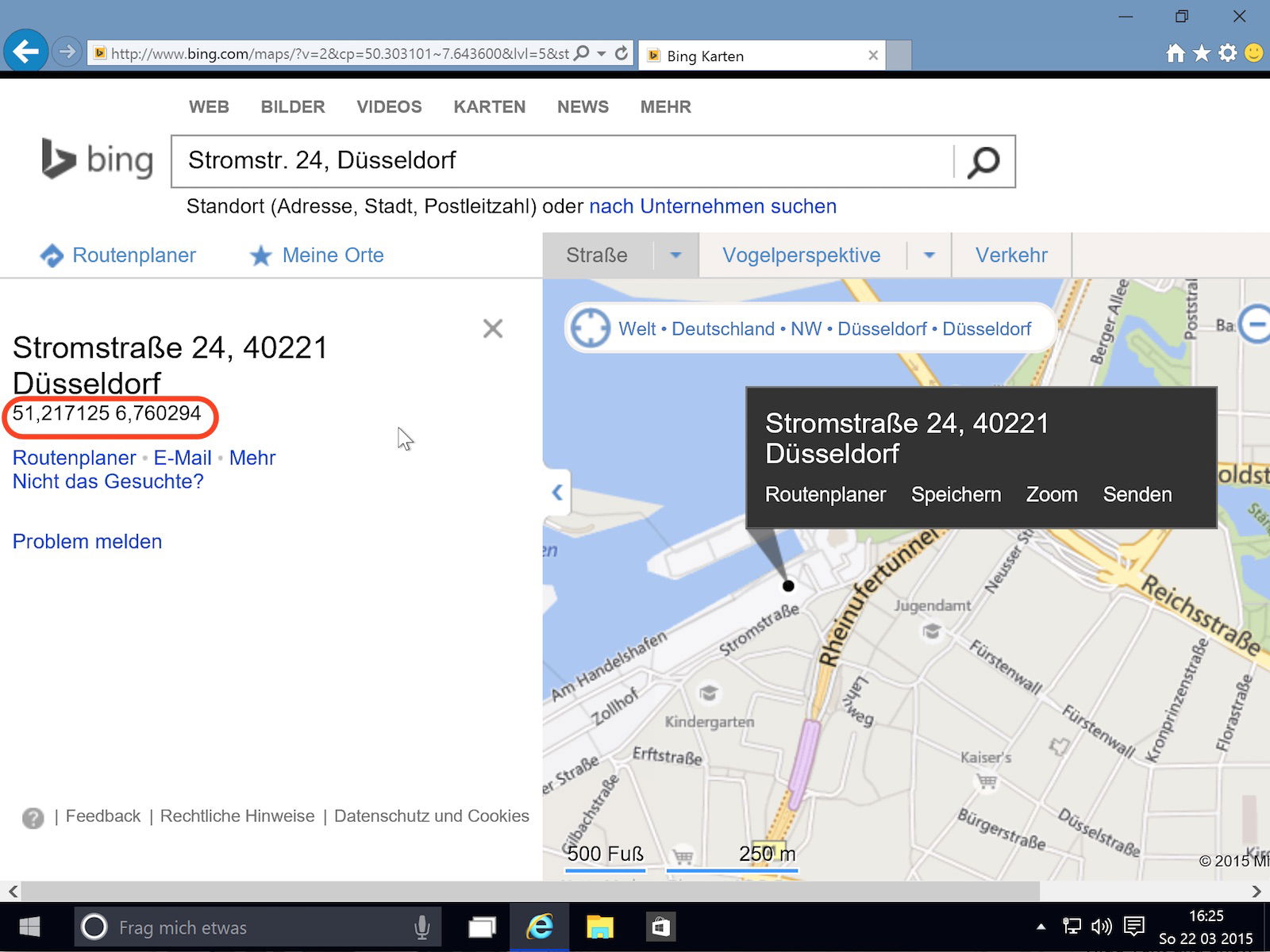This screenshot has height=952, width=1270.
Task: Open favorites star icon
Action: pyautogui.click(x=1202, y=53)
